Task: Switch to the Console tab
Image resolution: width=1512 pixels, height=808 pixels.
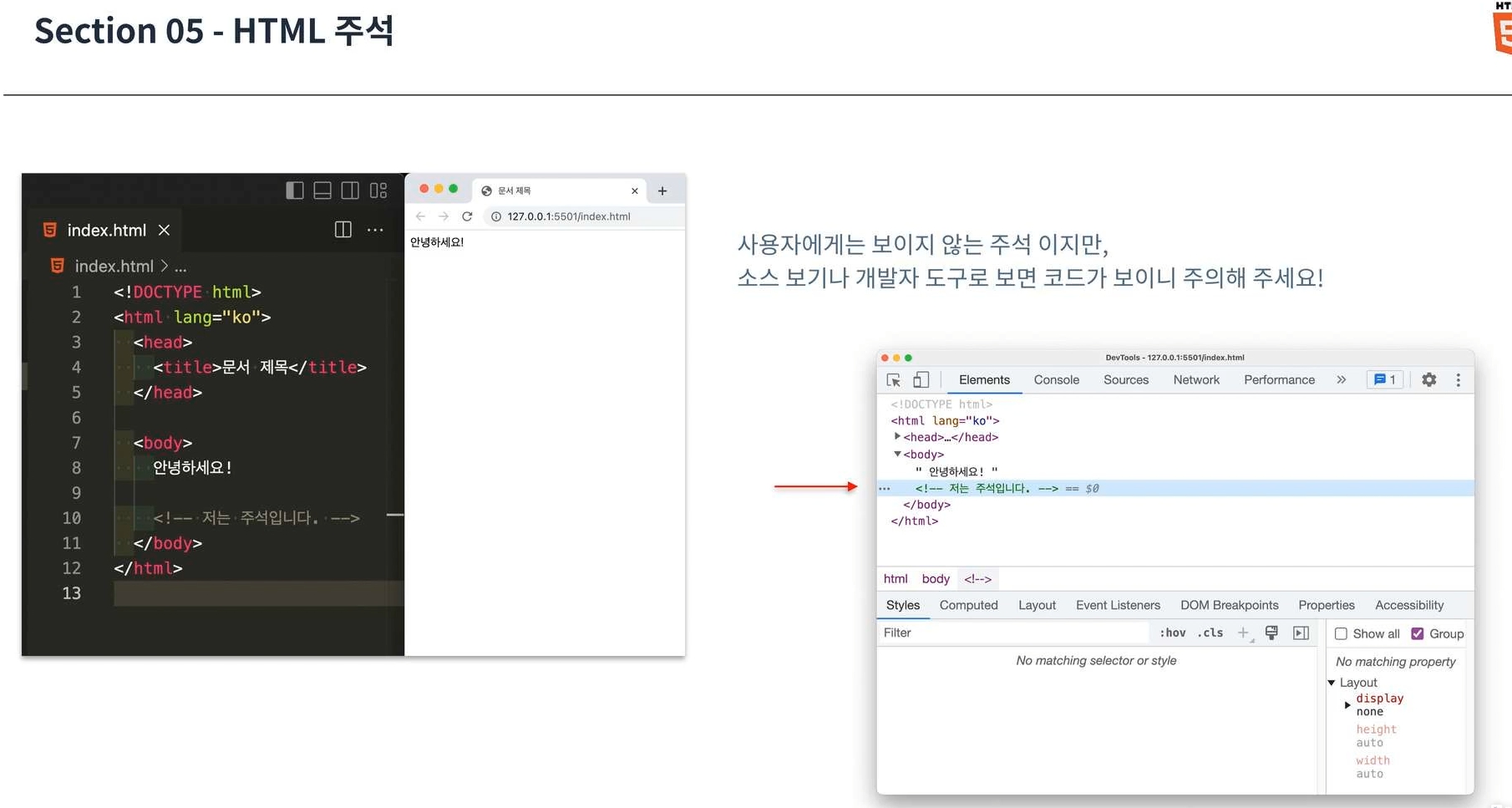Action: (1057, 380)
